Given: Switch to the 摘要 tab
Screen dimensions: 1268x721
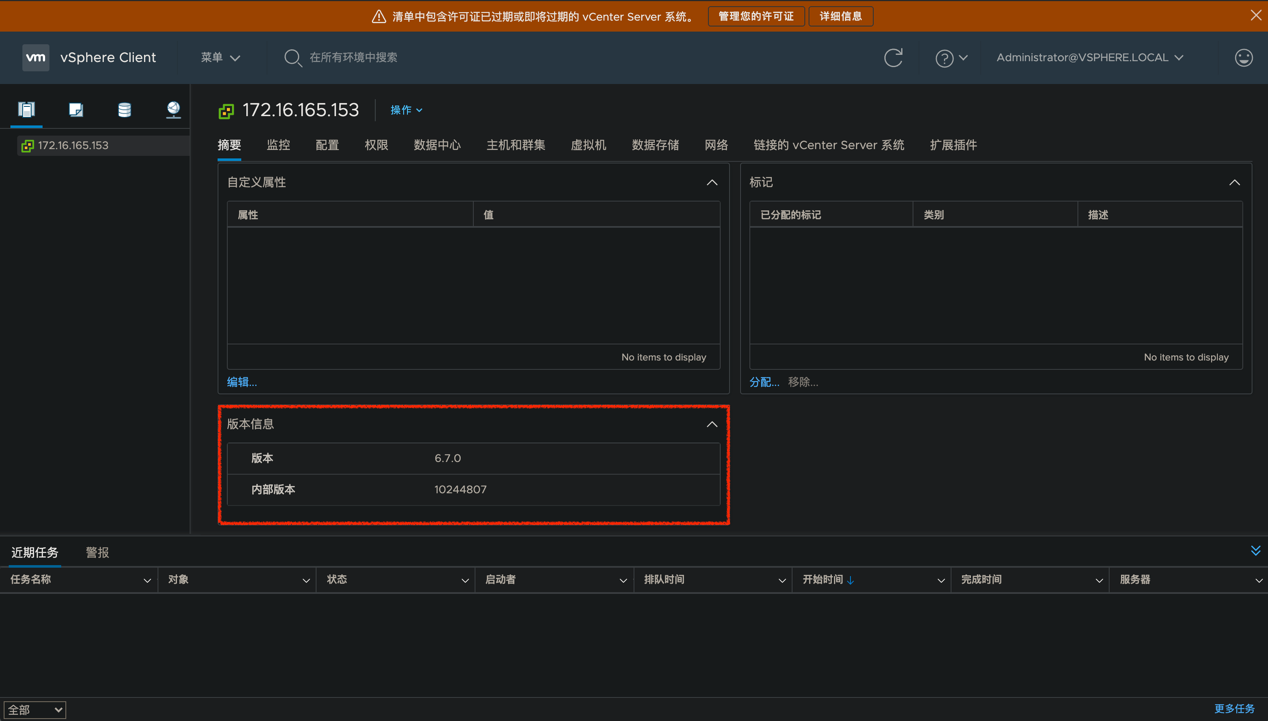Looking at the screenshot, I should [229, 145].
